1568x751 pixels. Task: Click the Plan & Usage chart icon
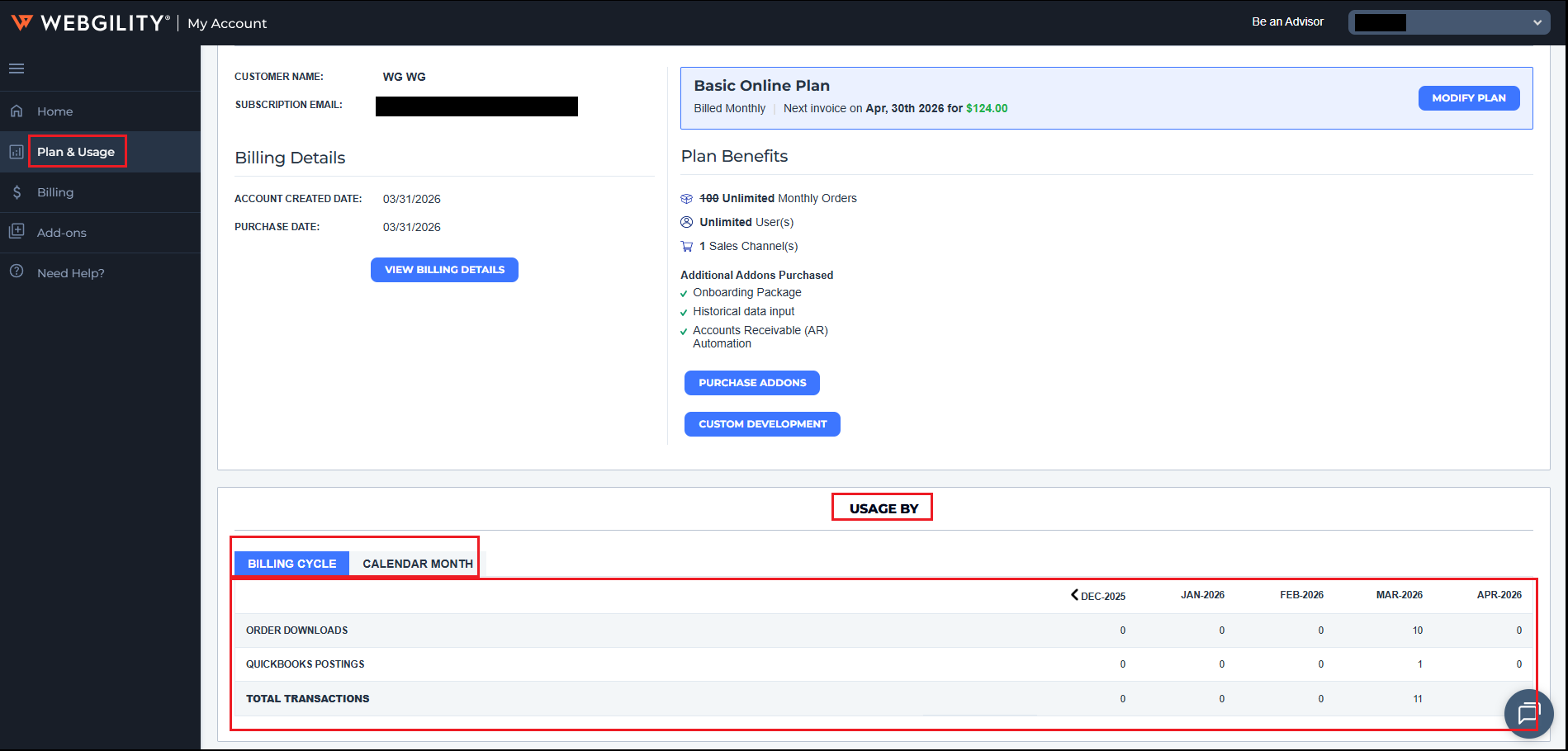pos(17,152)
